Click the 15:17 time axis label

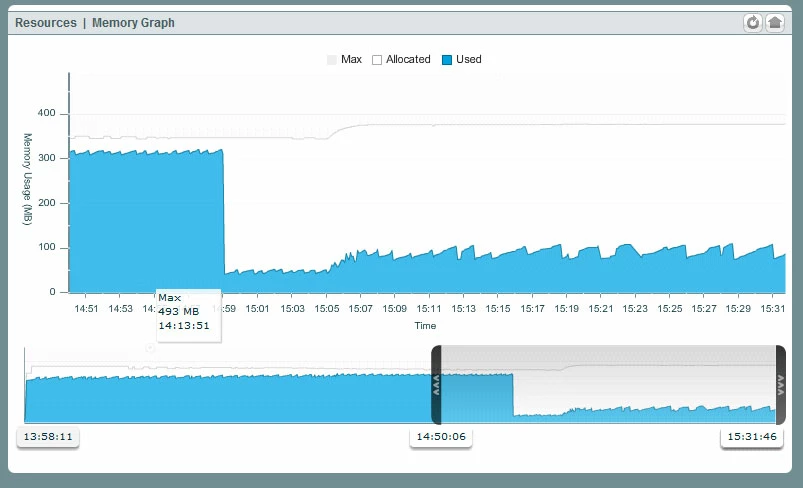(532, 309)
